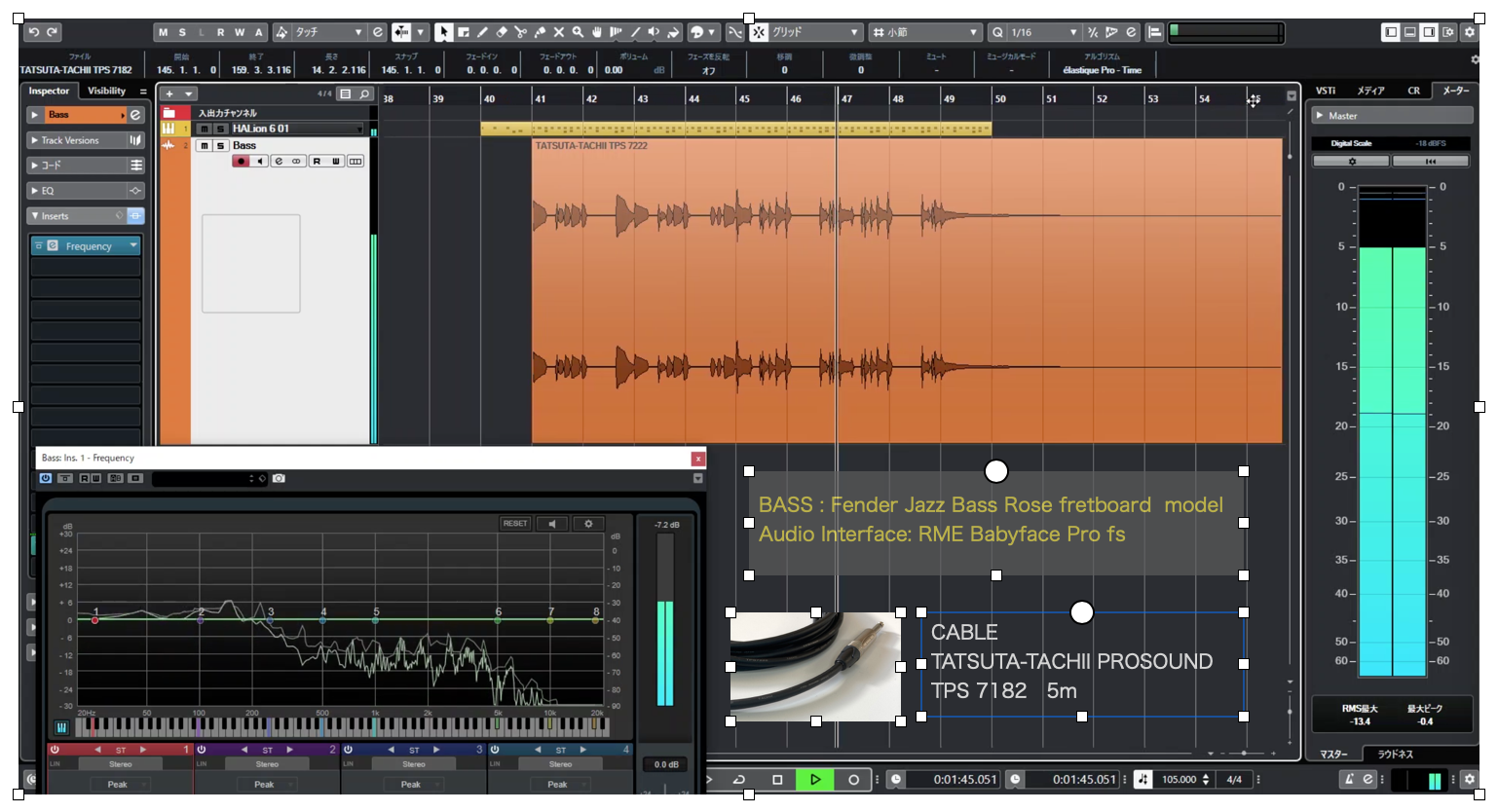1498x812 pixels.
Task: Toggle global Solo S in top toolbar
Action: pos(182,32)
